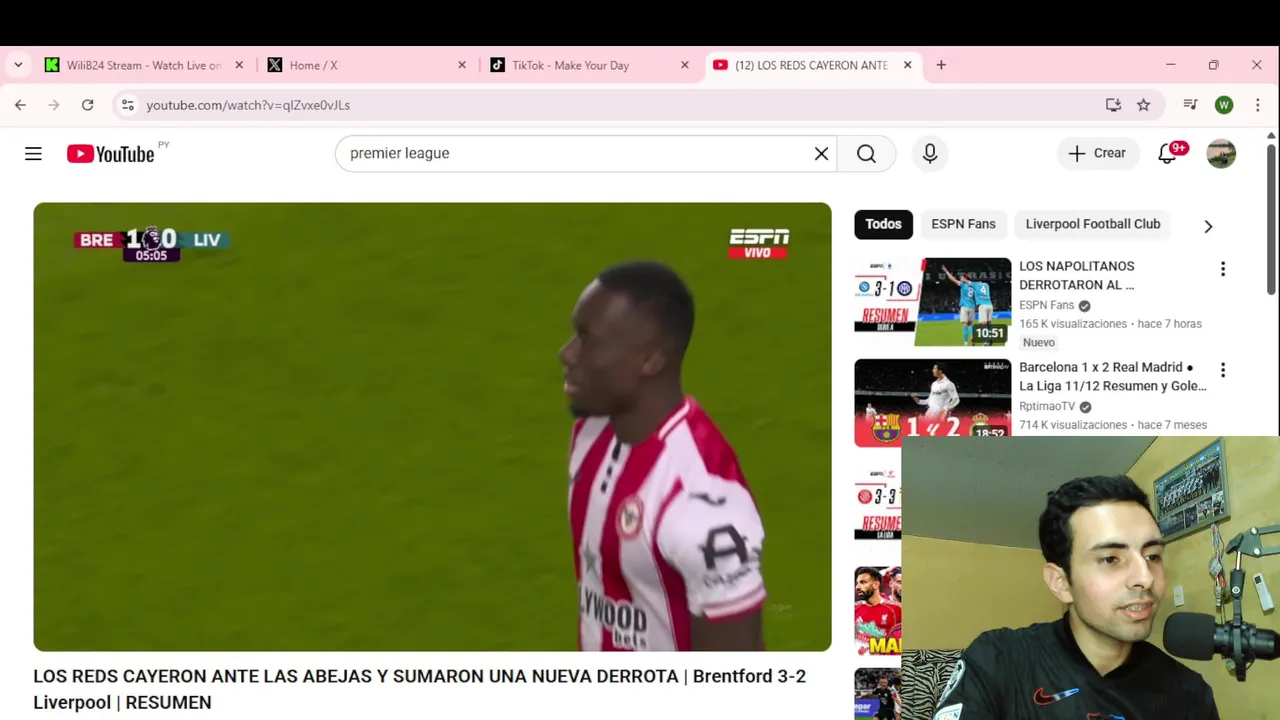Bookmark this page with star icon
The image size is (1280, 720).
[x=1143, y=105]
